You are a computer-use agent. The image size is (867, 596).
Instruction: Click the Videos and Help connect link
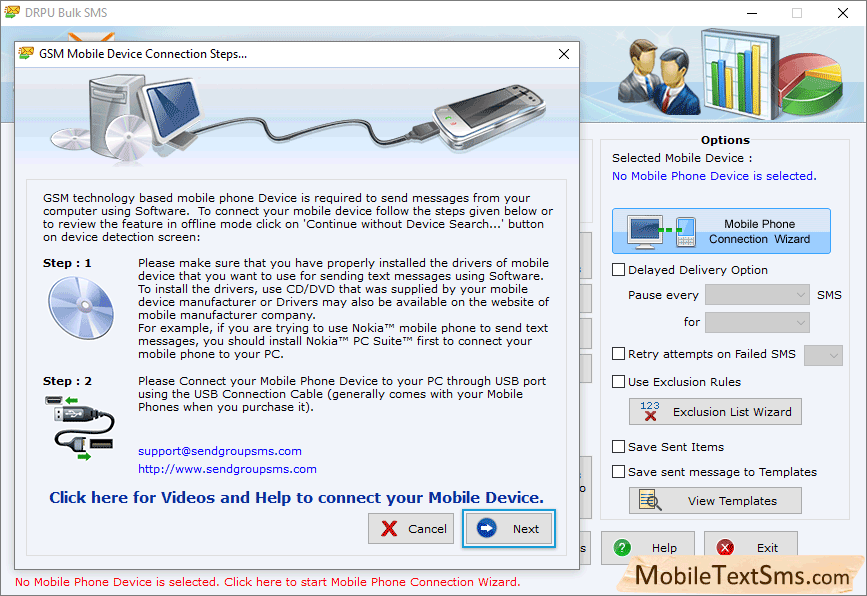[x=296, y=498]
